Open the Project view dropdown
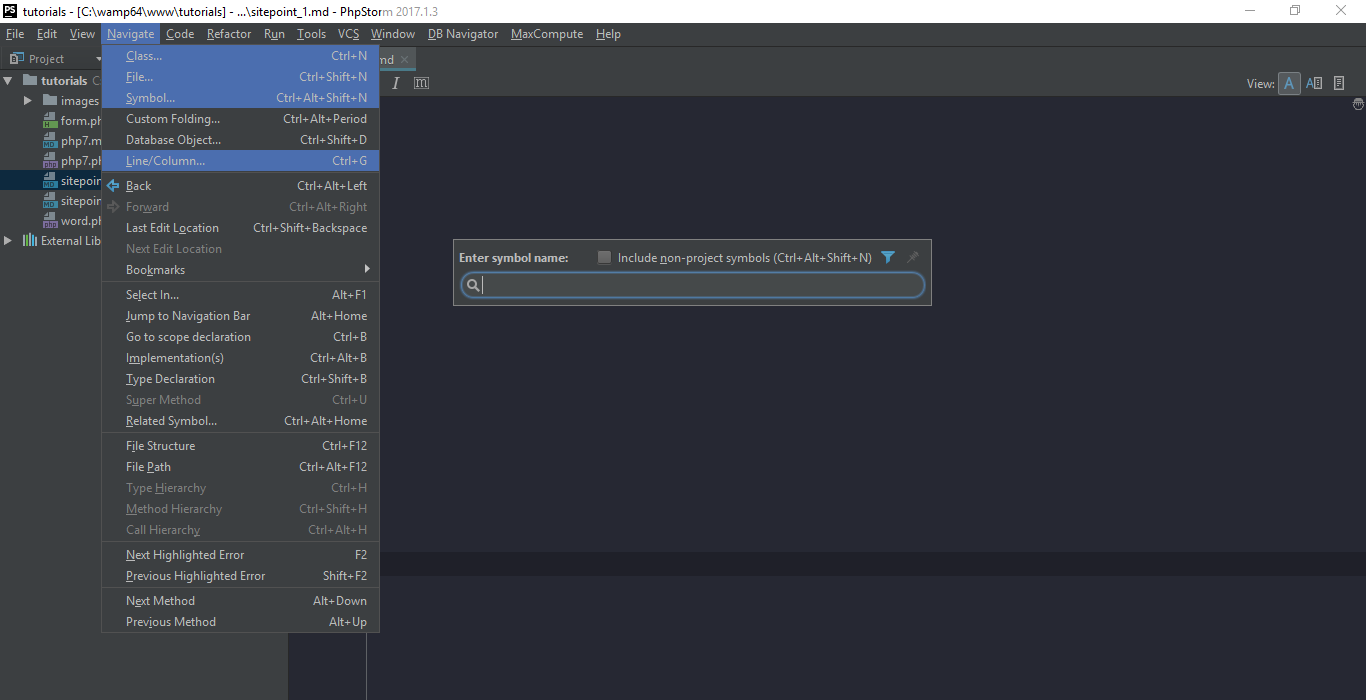This screenshot has width=1366, height=700. (98, 59)
